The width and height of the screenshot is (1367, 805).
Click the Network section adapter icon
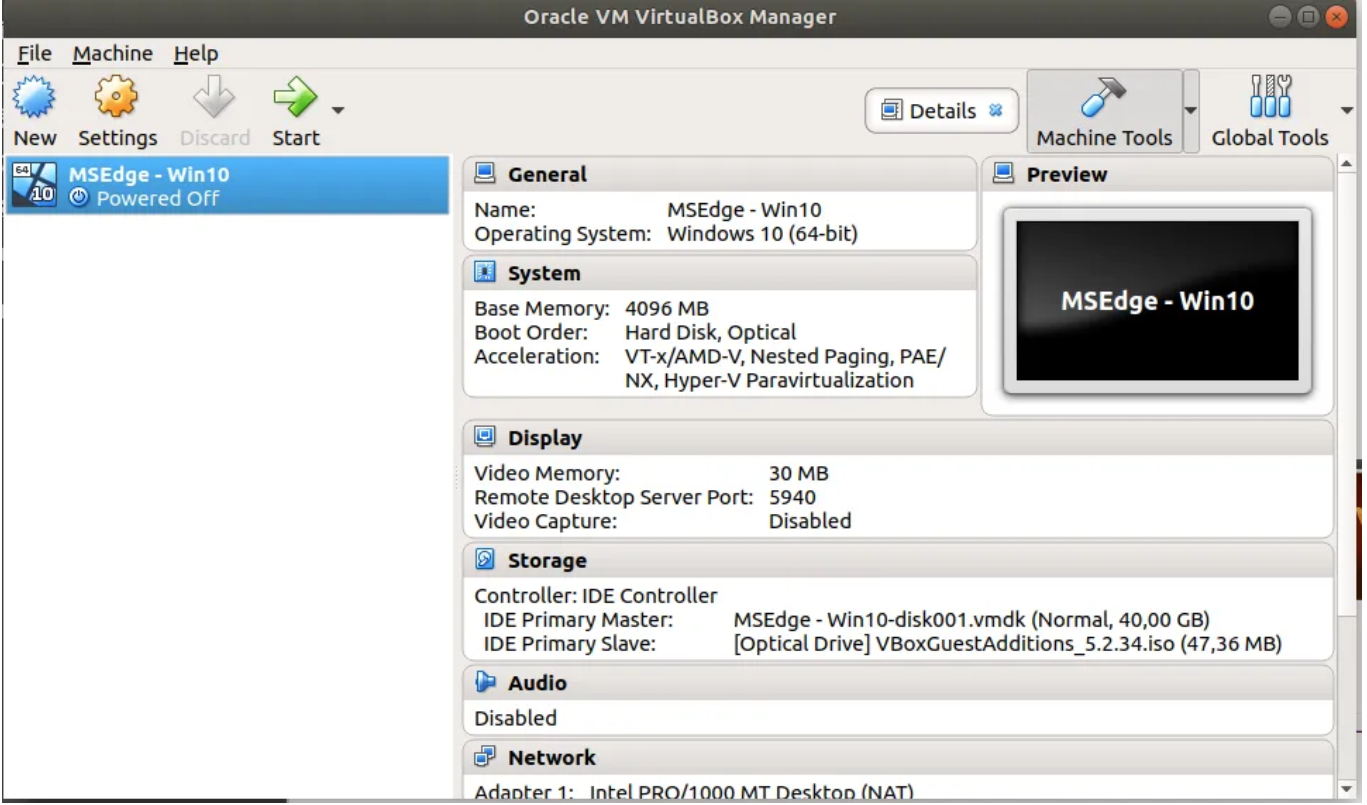tap(485, 757)
